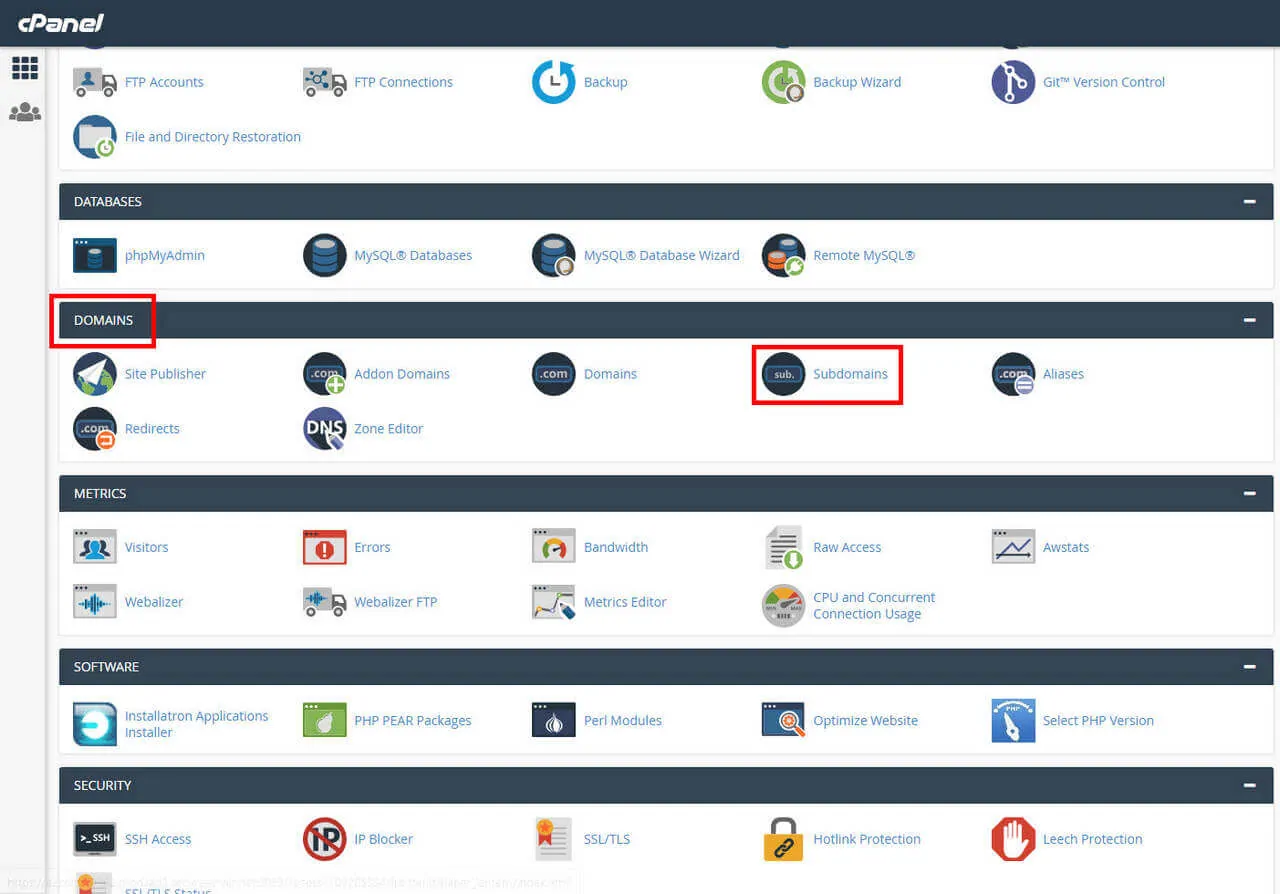
Task: Click the Leech Protection hand icon
Action: (1012, 839)
